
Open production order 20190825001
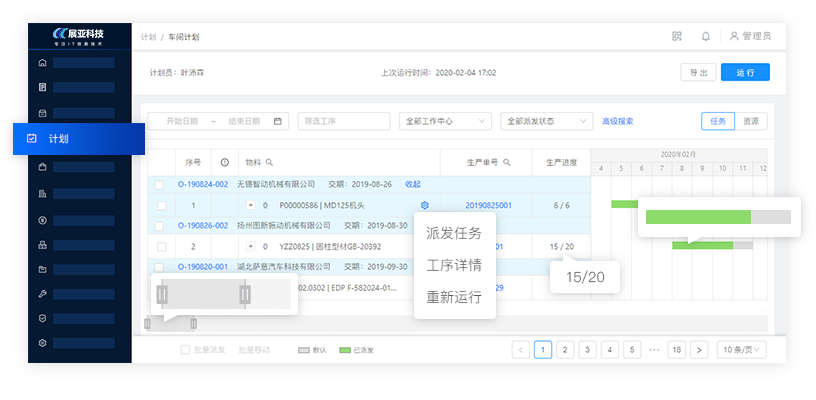pyautogui.click(x=488, y=205)
